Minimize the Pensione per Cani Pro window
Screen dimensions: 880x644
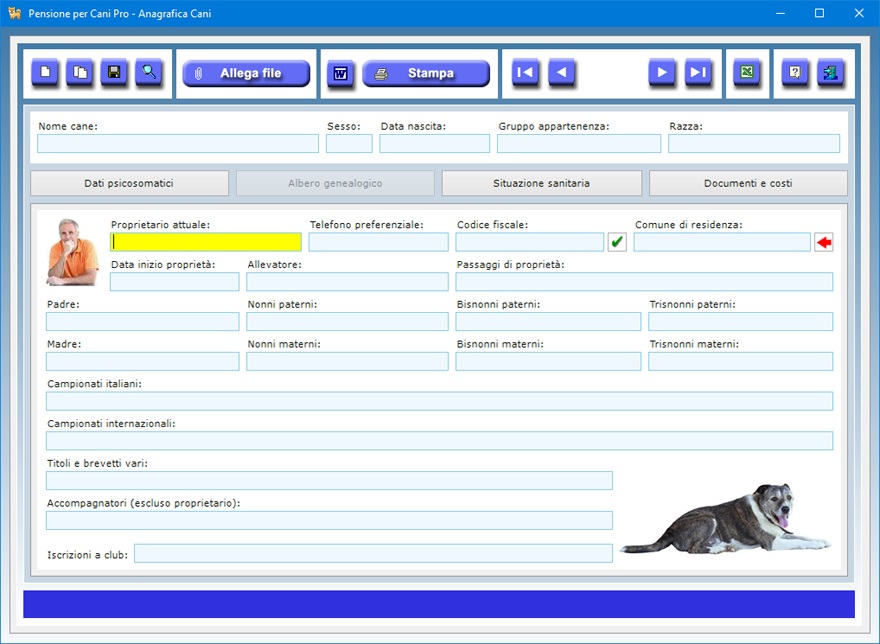tap(780, 13)
